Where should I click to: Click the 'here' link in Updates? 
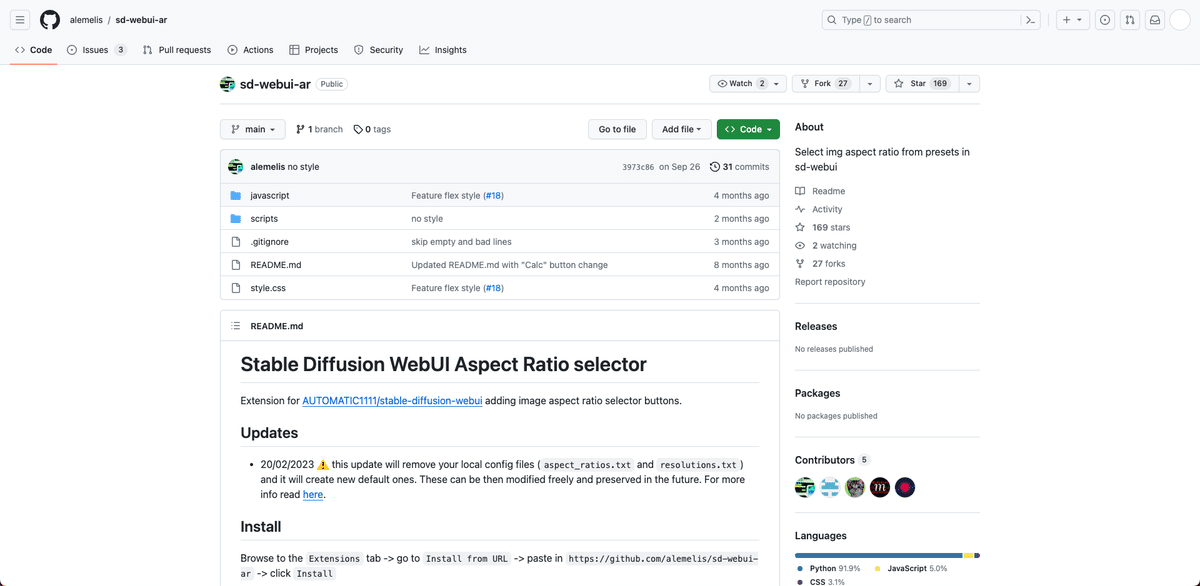(313, 494)
